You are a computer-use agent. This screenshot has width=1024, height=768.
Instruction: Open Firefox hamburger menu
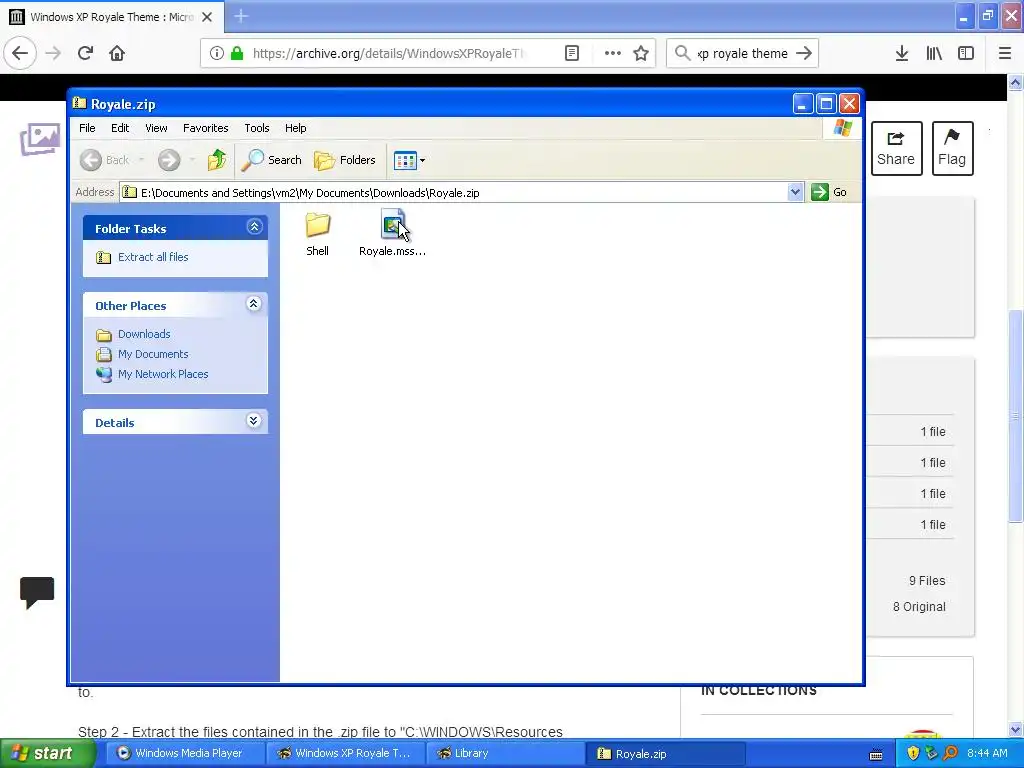1005,54
